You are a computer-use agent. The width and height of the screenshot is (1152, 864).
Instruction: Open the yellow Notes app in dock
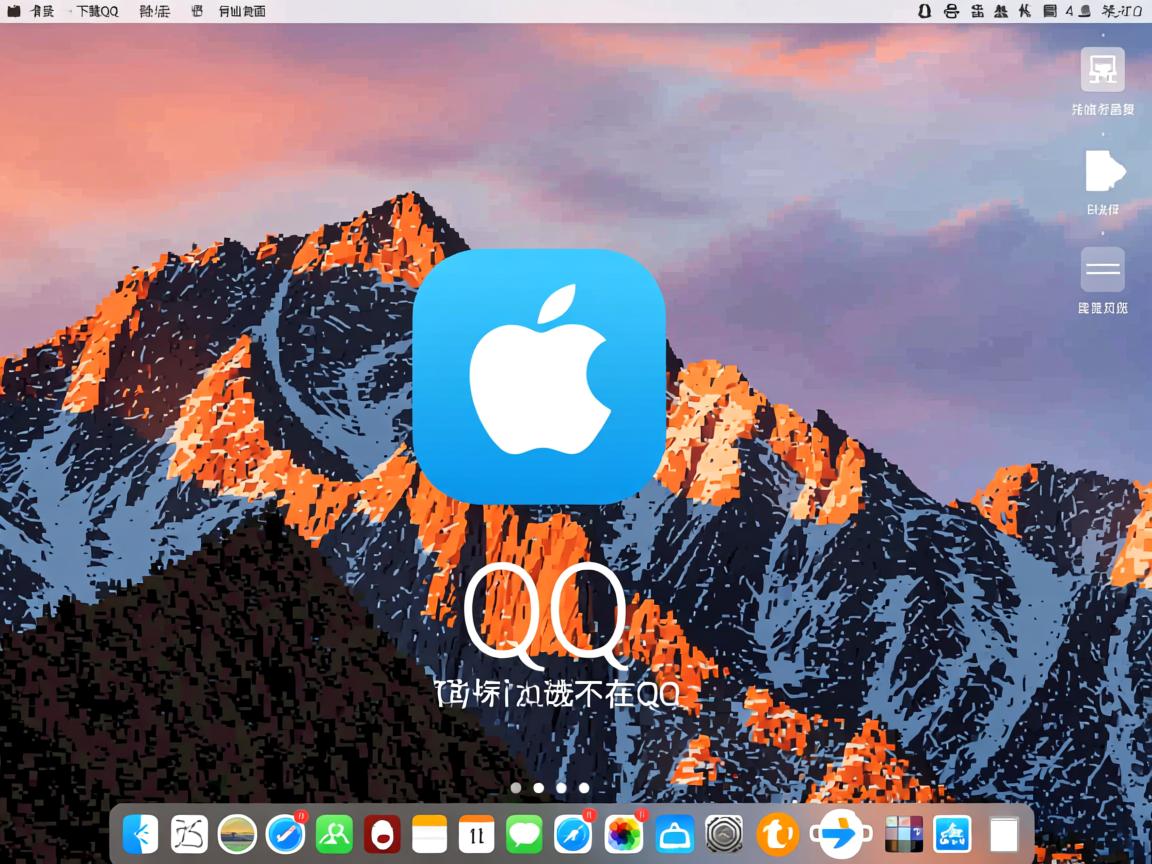click(x=430, y=833)
